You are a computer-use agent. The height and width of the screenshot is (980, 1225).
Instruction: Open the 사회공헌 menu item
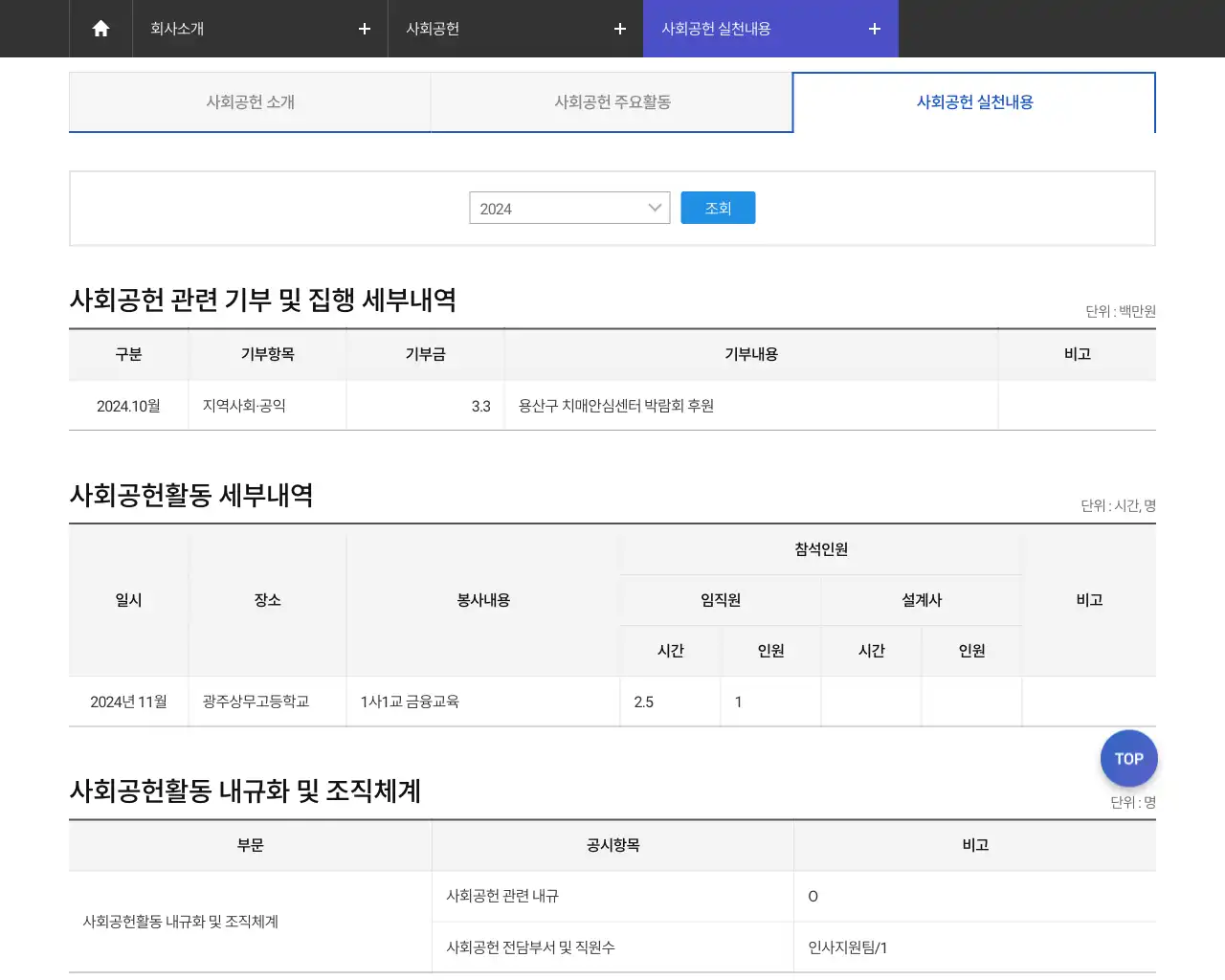[430, 29]
